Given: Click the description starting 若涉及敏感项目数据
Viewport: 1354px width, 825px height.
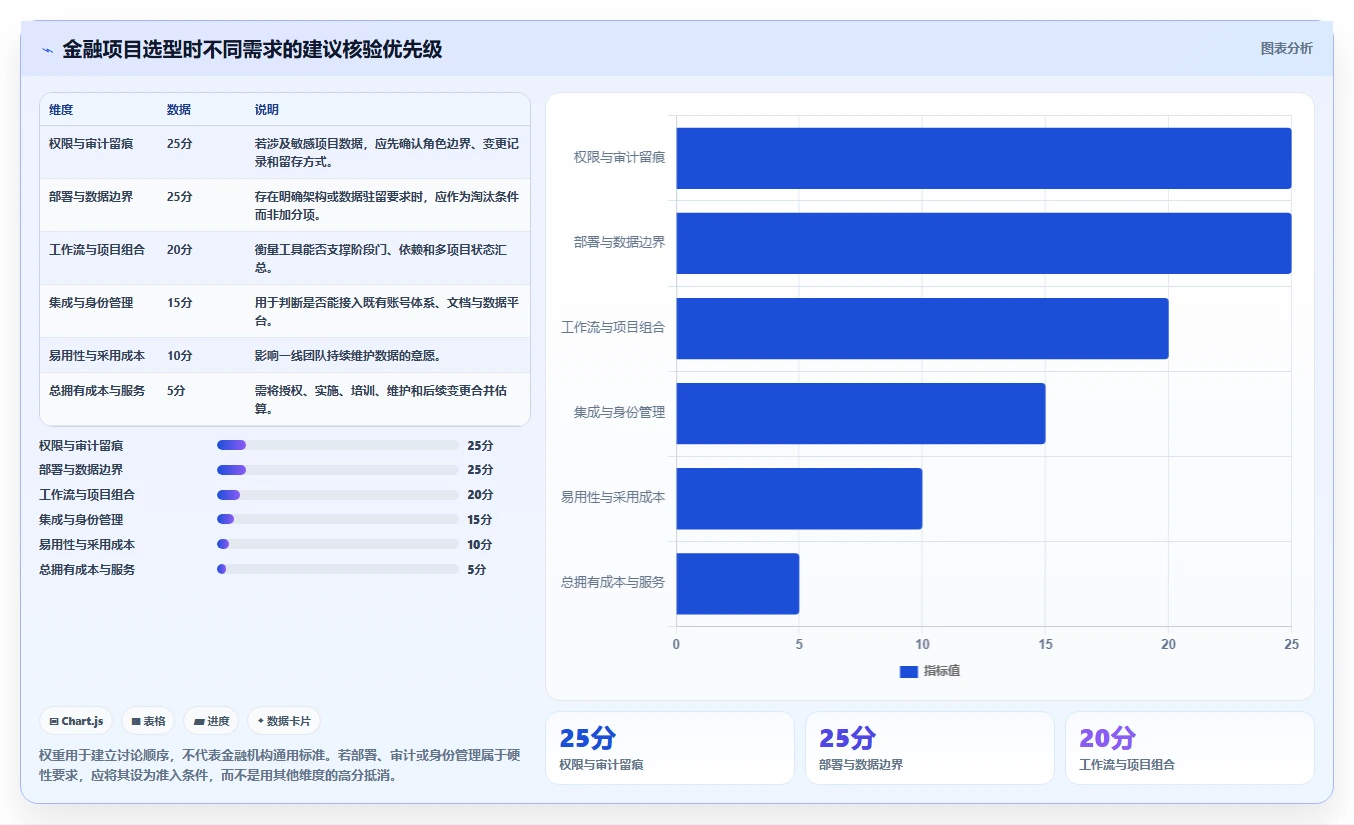Looking at the screenshot, I should (387, 153).
